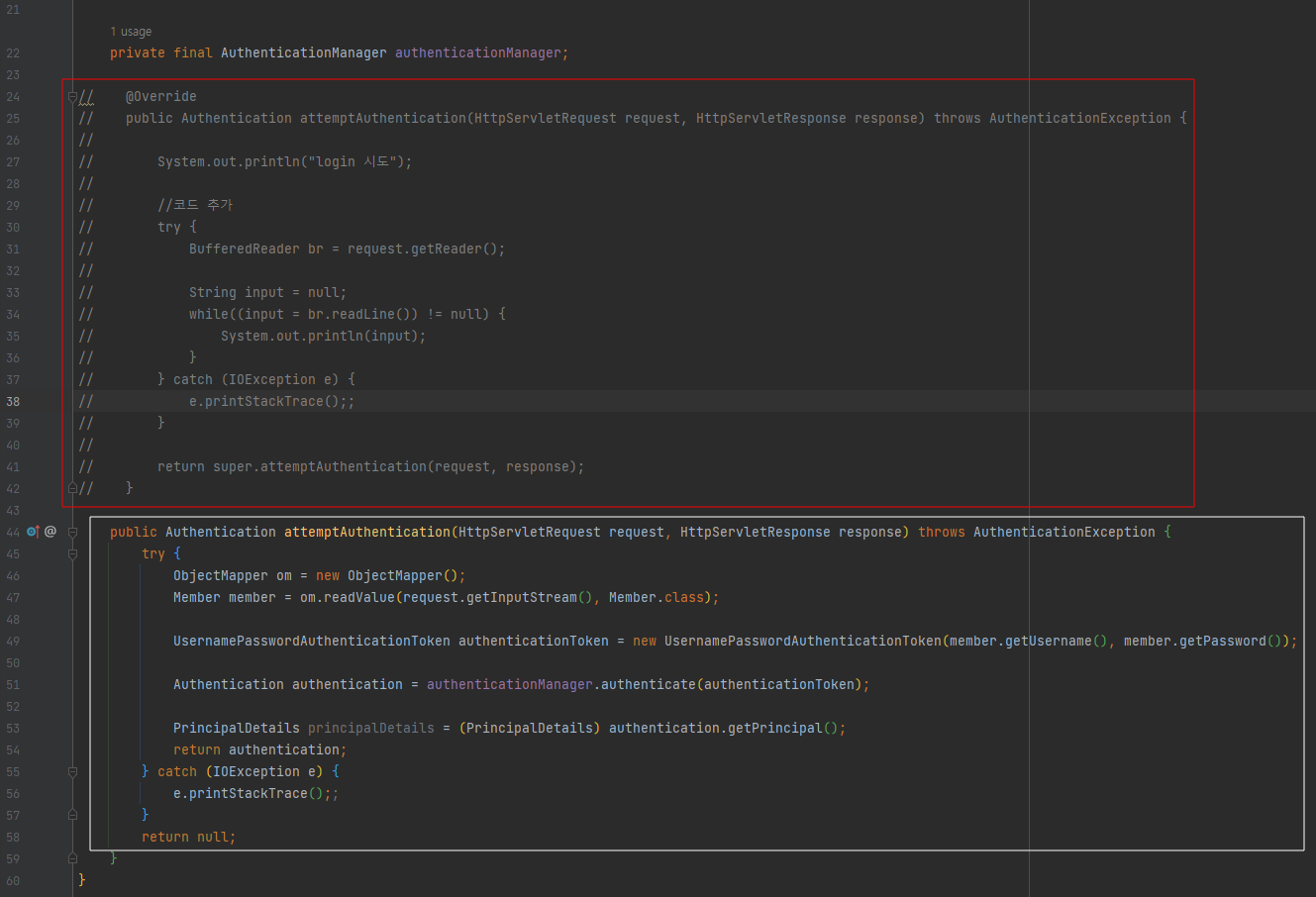The height and width of the screenshot is (897, 1316).
Task: Click request.getInputStream() on line 47
Action: point(498,597)
